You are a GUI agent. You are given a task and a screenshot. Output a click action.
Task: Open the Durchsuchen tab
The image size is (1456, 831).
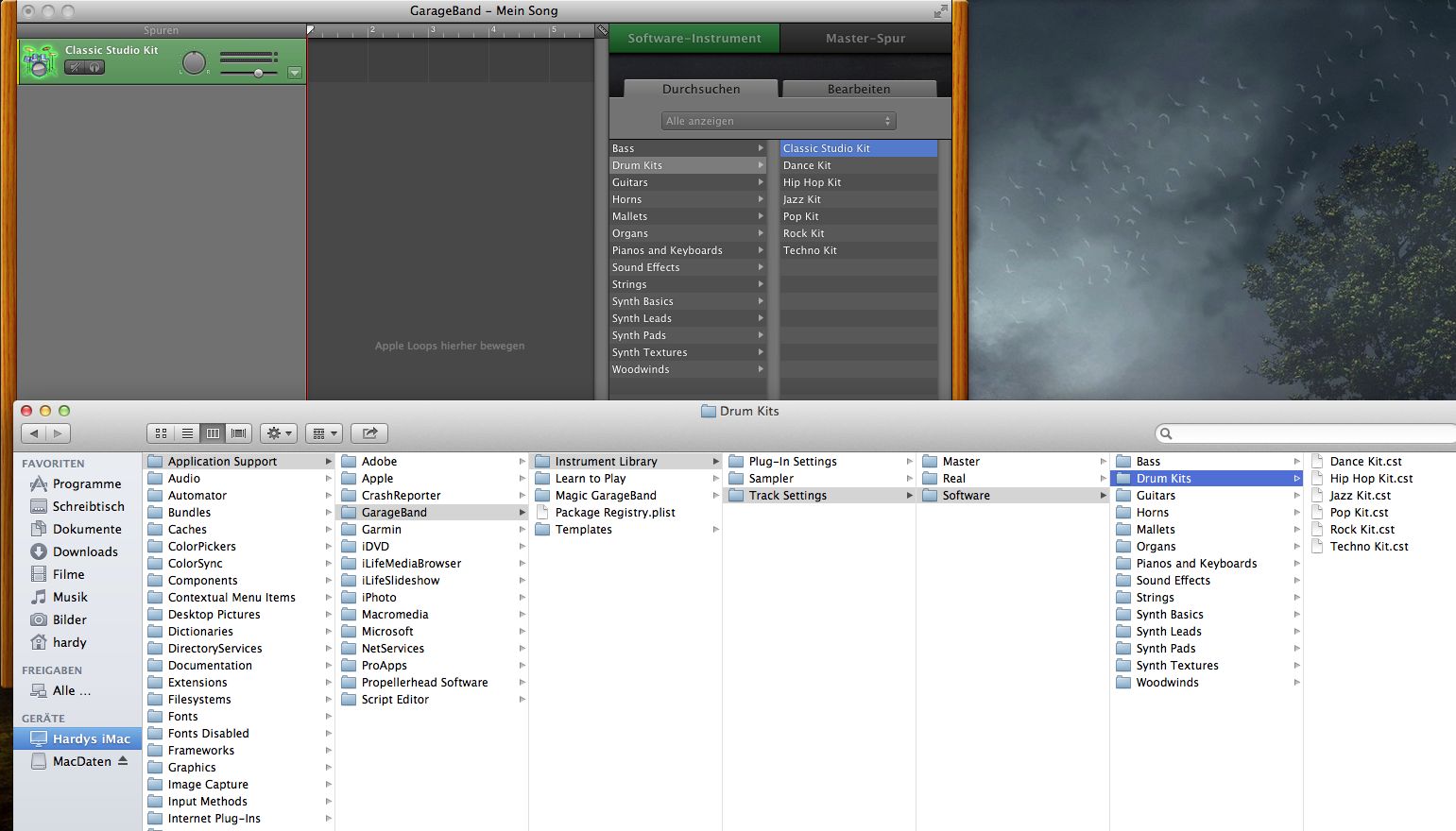point(701,89)
